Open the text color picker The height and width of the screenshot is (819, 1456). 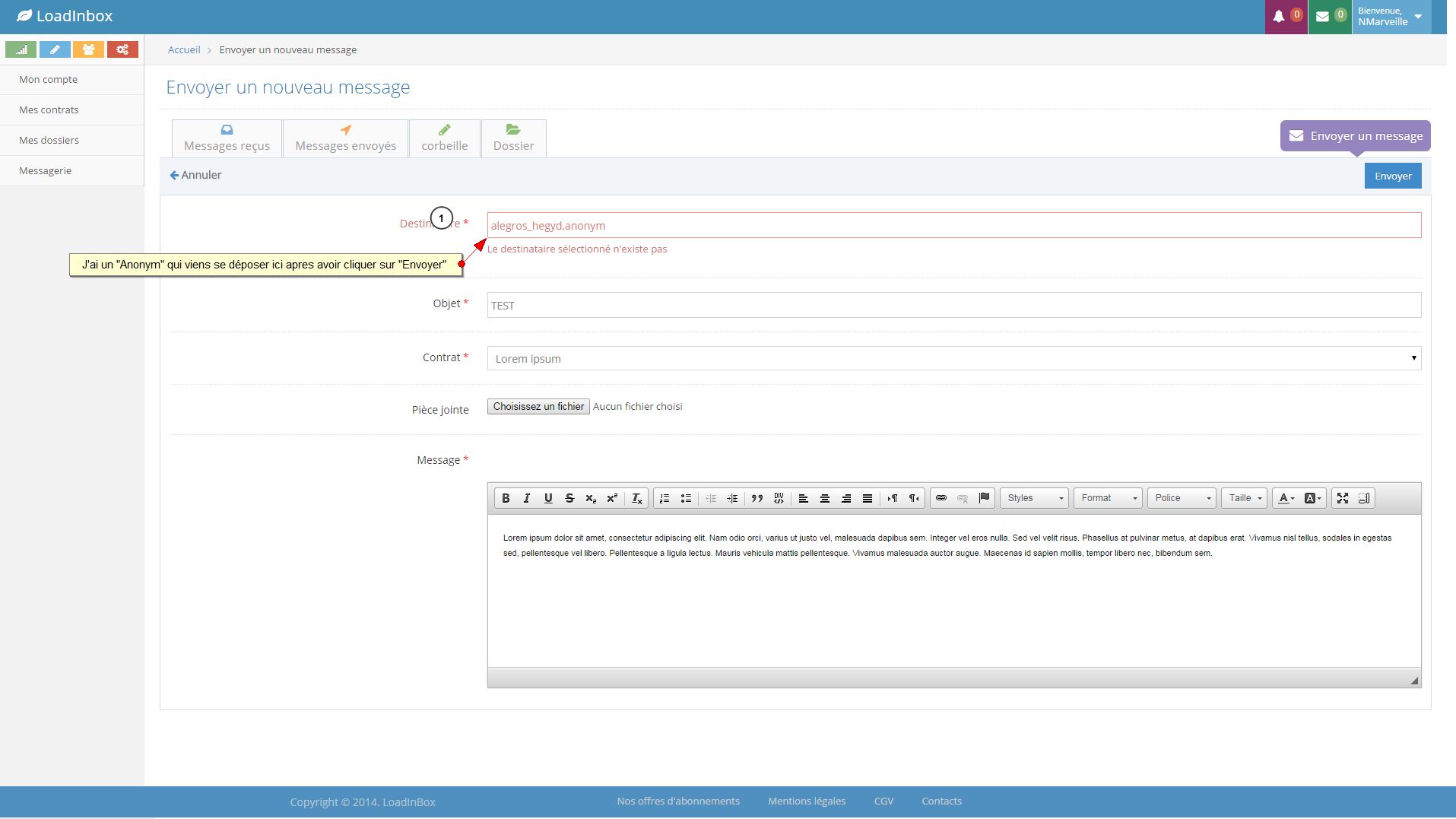point(1286,498)
